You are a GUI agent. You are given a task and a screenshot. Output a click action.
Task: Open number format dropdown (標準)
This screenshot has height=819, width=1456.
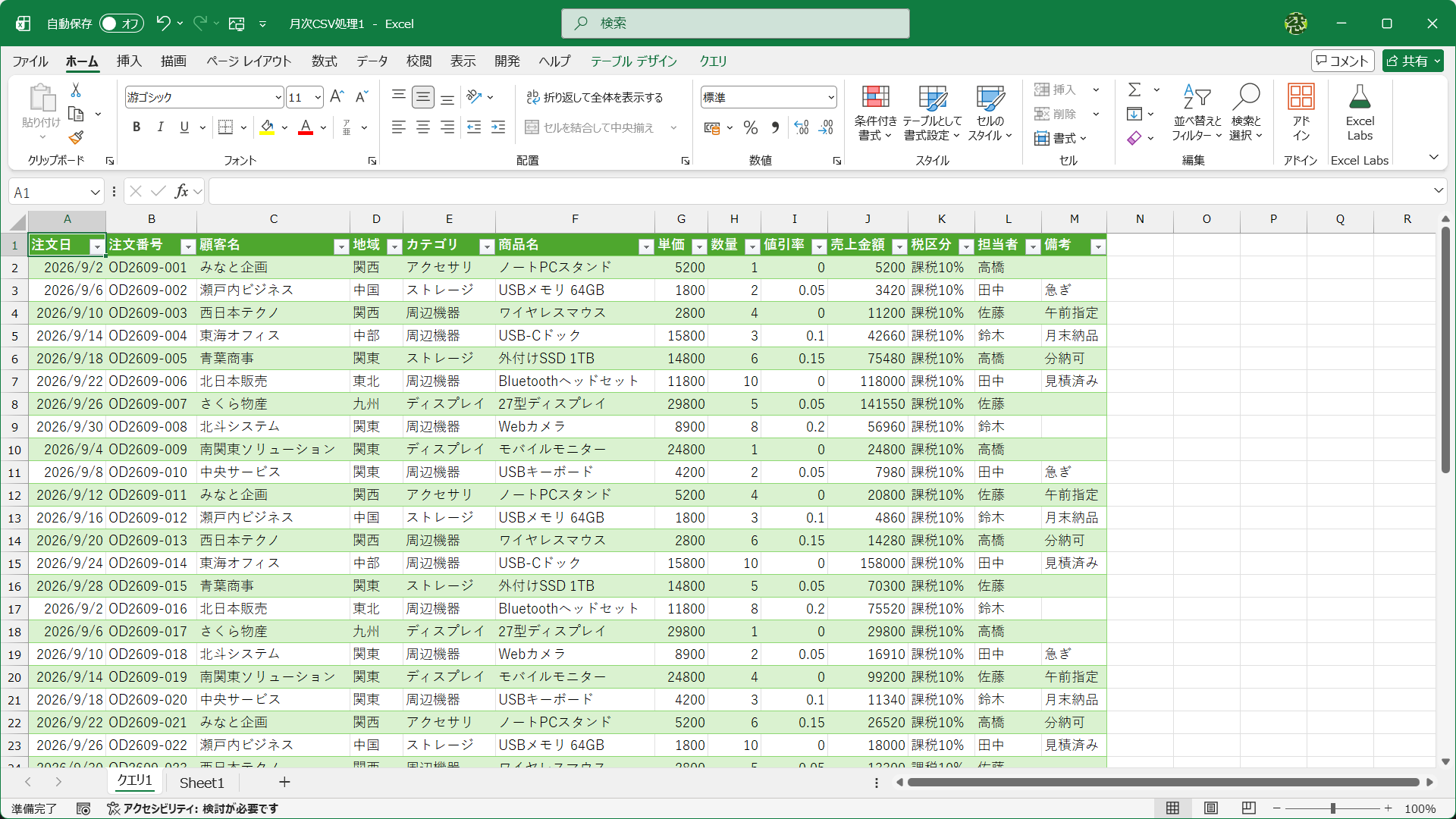831,97
